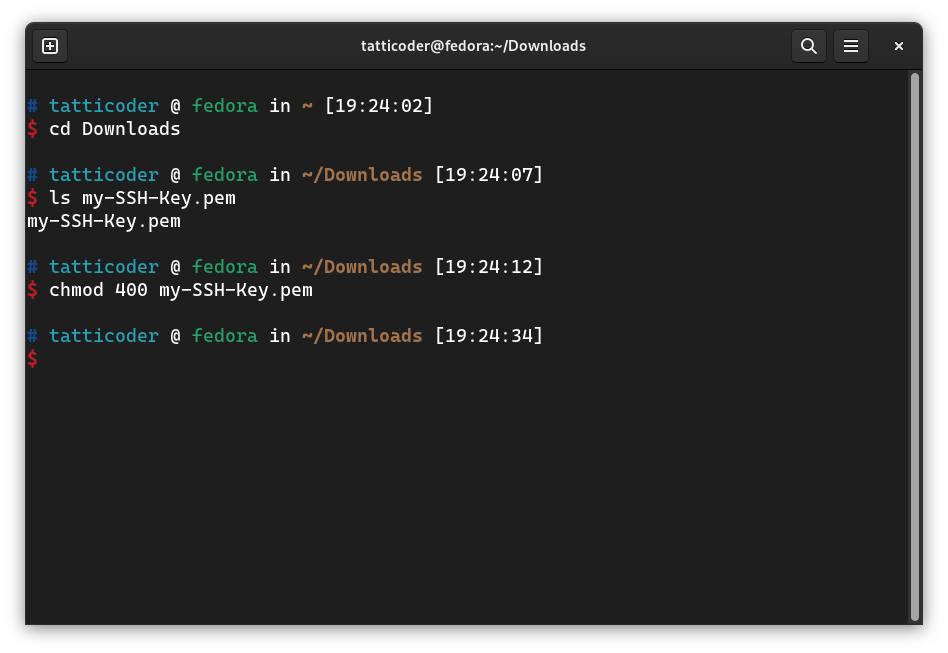Click the empty terminal area below the prompt
The image size is (948, 653).
[467, 496]
